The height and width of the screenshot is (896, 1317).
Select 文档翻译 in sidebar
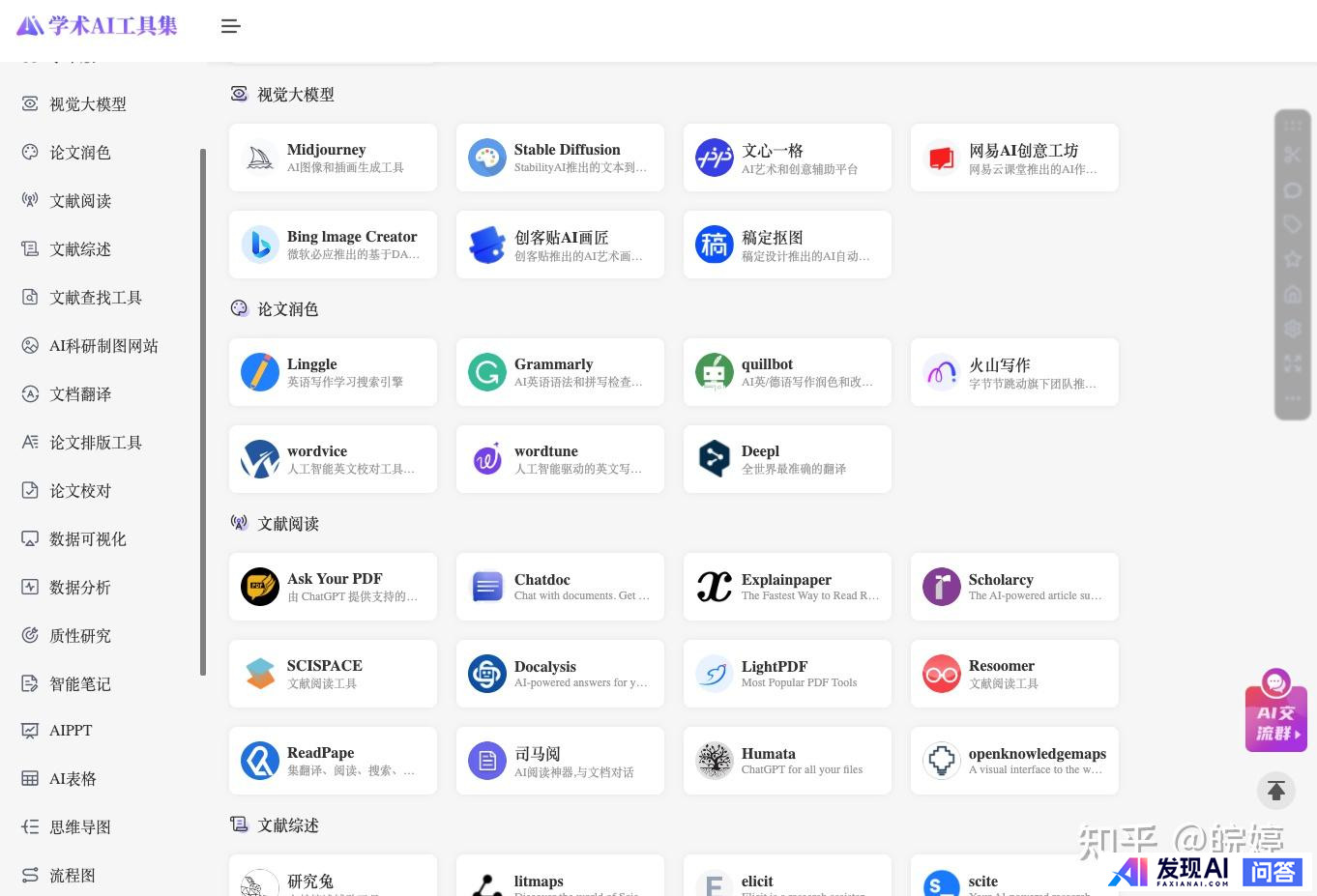click(x=80, y=394)
